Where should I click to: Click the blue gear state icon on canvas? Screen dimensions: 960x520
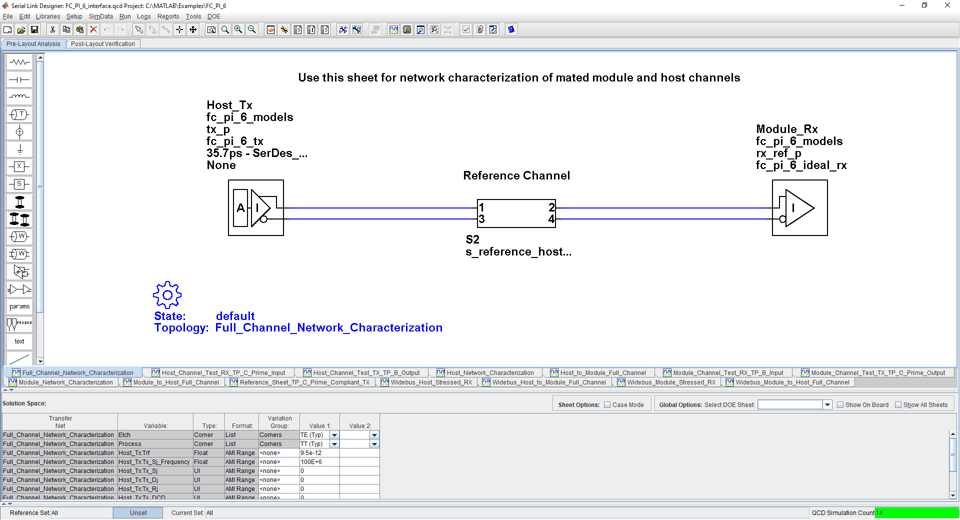pyautogui.click(x=167, y=295)
